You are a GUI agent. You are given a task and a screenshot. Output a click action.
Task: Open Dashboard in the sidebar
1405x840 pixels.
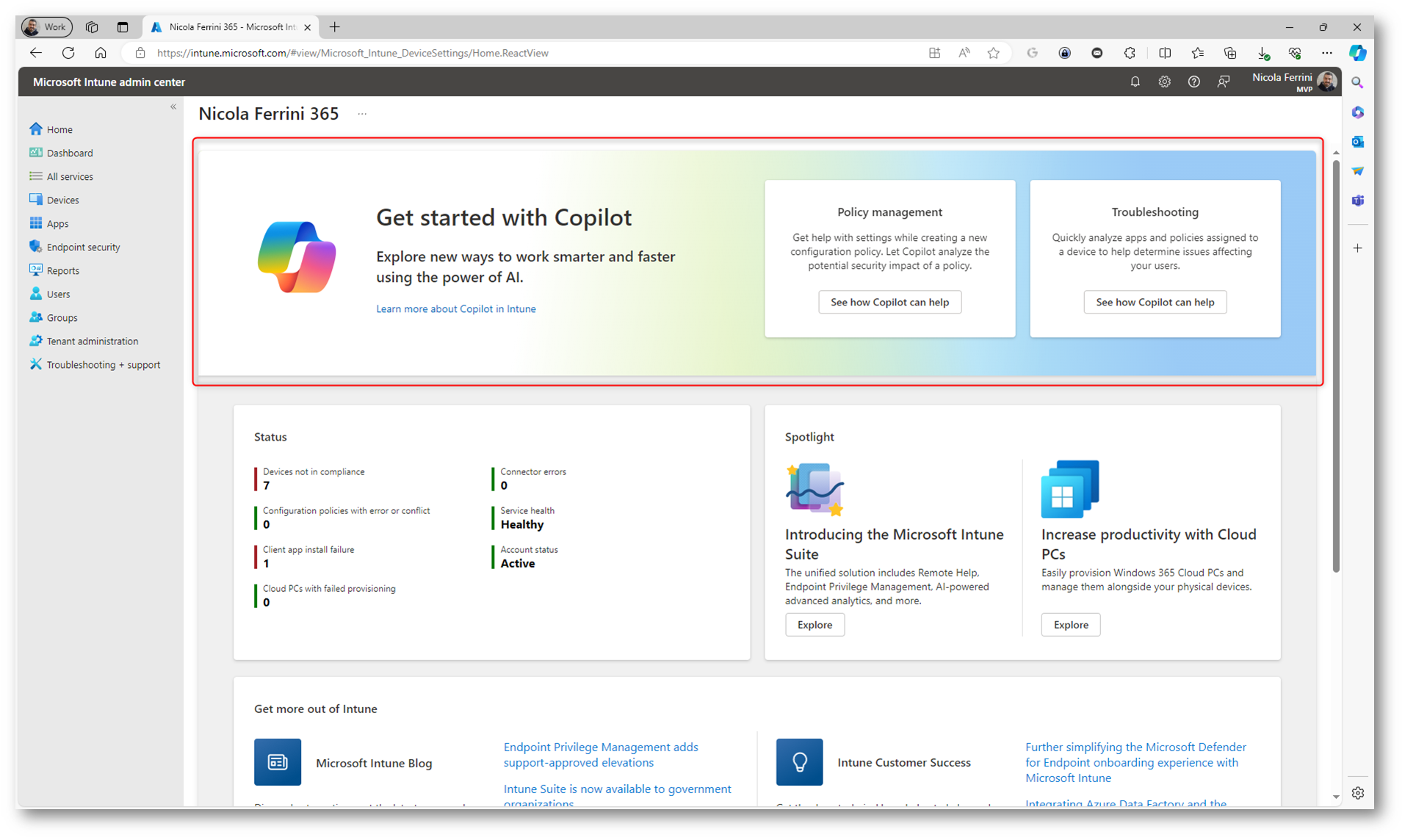tap(61, 153)
